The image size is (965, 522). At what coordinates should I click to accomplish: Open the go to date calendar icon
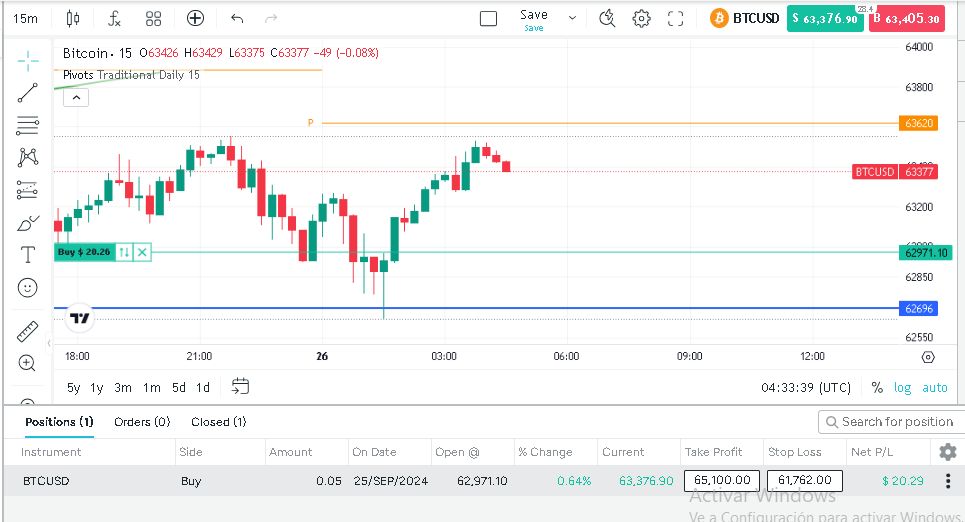click(240, 387)
